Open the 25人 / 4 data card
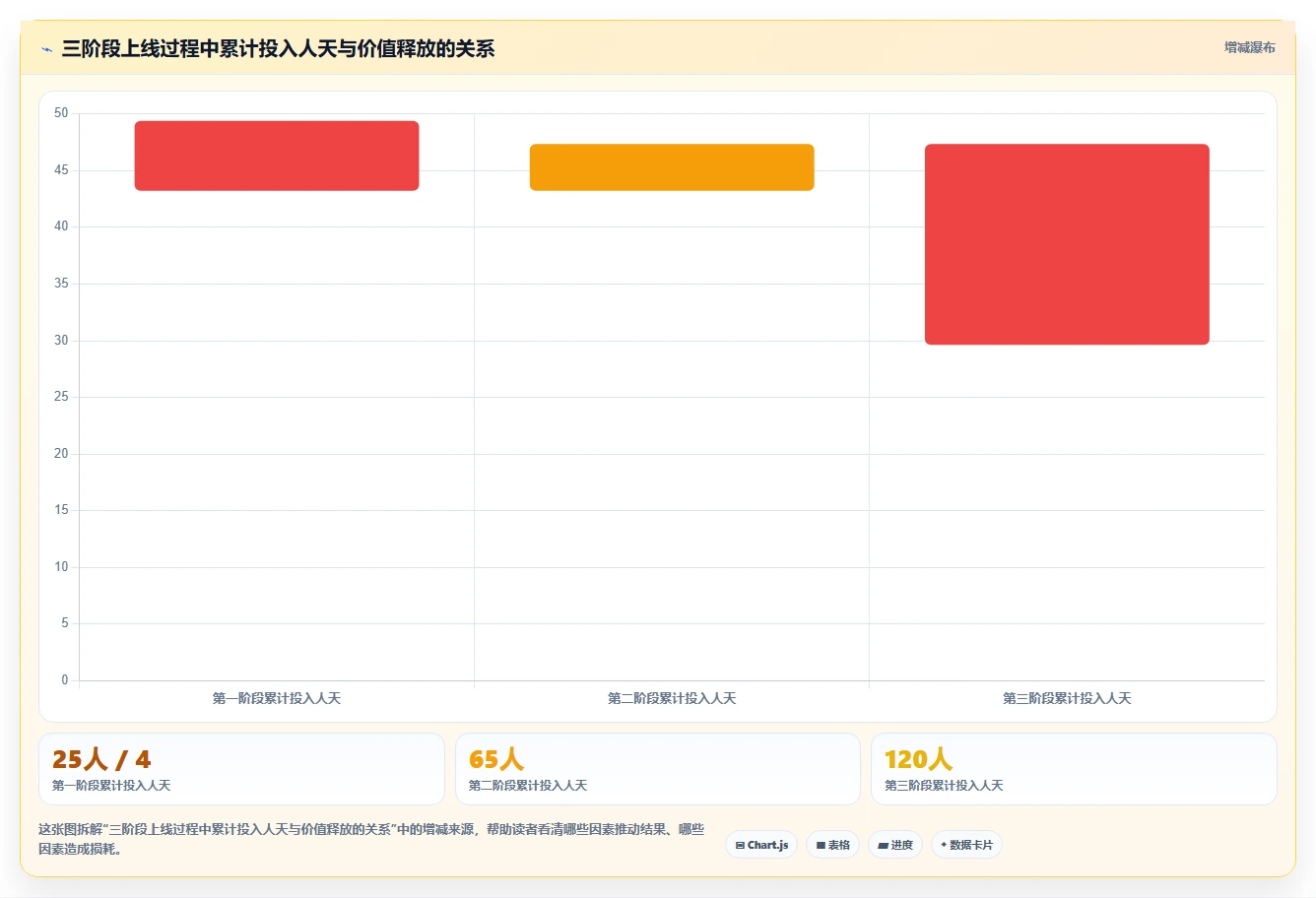Image resolution: width=1316 pixels, height=898 pixels. coord(241,769)
